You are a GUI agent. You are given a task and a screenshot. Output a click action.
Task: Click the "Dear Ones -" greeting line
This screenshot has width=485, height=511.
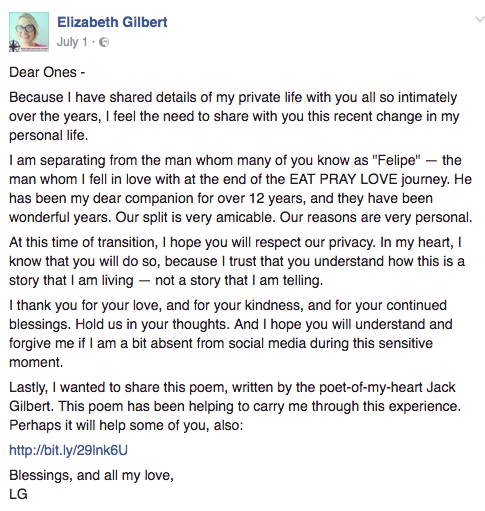[47, 72]
